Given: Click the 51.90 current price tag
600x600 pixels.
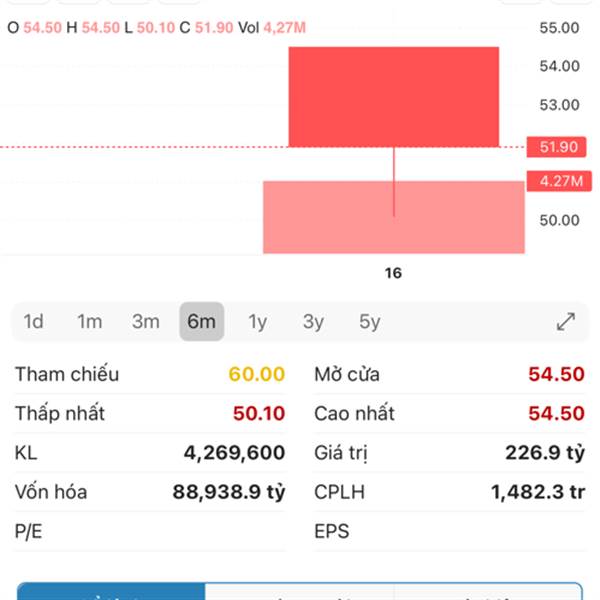Looking at the screenshot, I should coord(558,147).
